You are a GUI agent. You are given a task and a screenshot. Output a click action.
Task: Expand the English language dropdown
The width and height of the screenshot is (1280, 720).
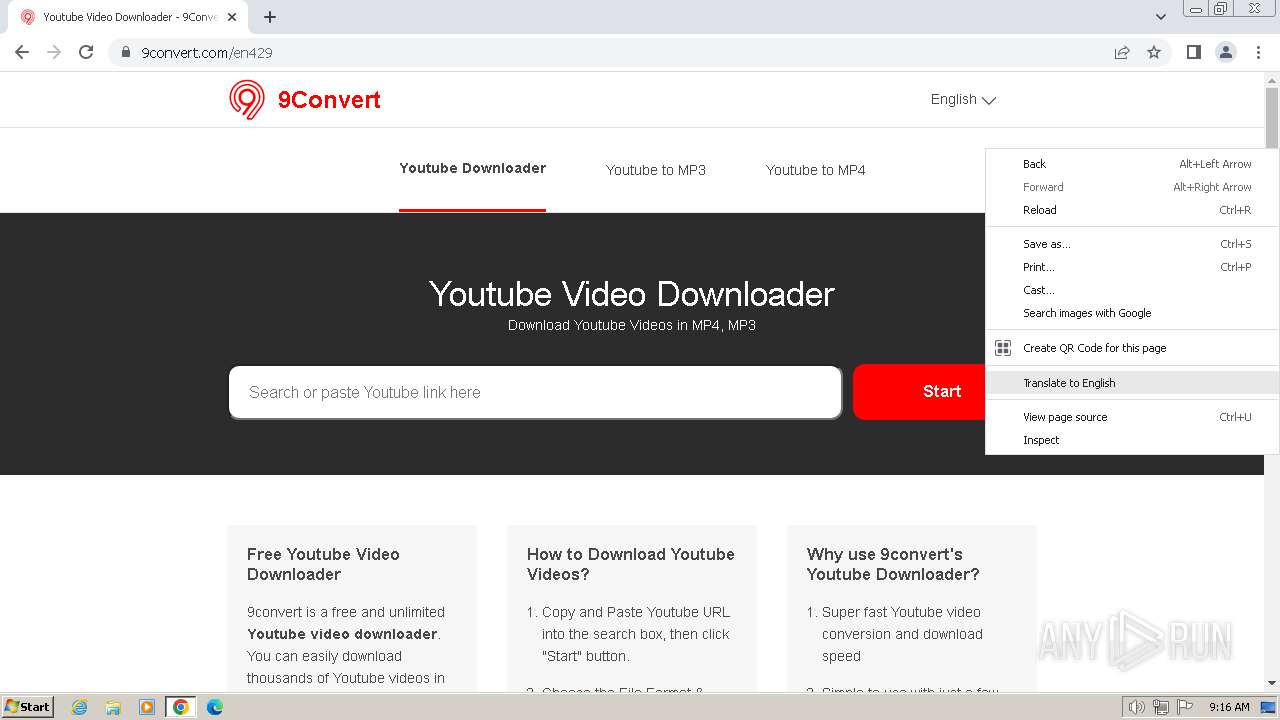tap(963, 99)
